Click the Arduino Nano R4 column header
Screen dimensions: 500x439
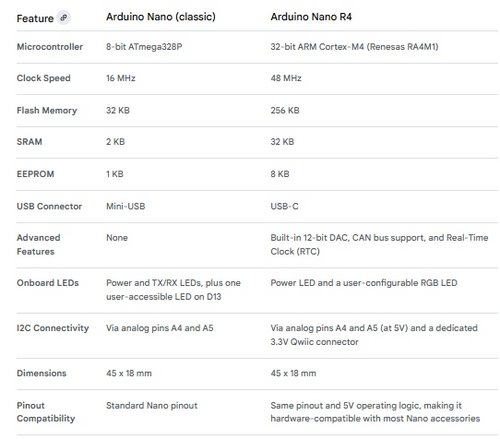311,17
